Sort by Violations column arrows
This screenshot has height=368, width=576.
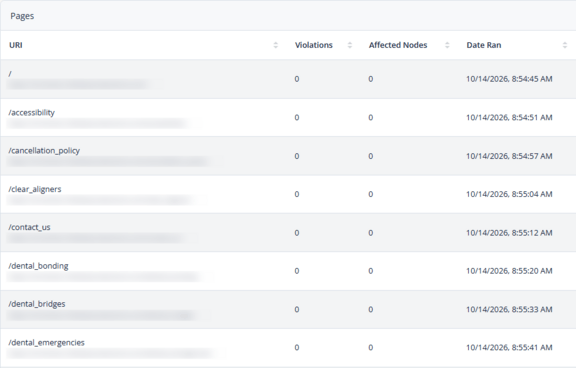[x=350, y=45]
